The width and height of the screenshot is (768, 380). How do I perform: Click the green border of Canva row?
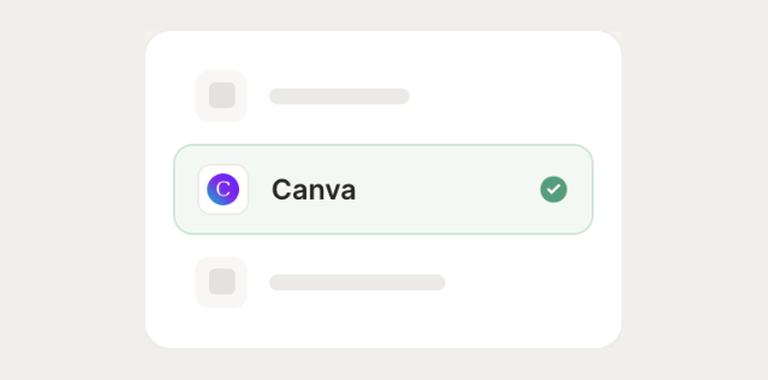pos(384,145)
